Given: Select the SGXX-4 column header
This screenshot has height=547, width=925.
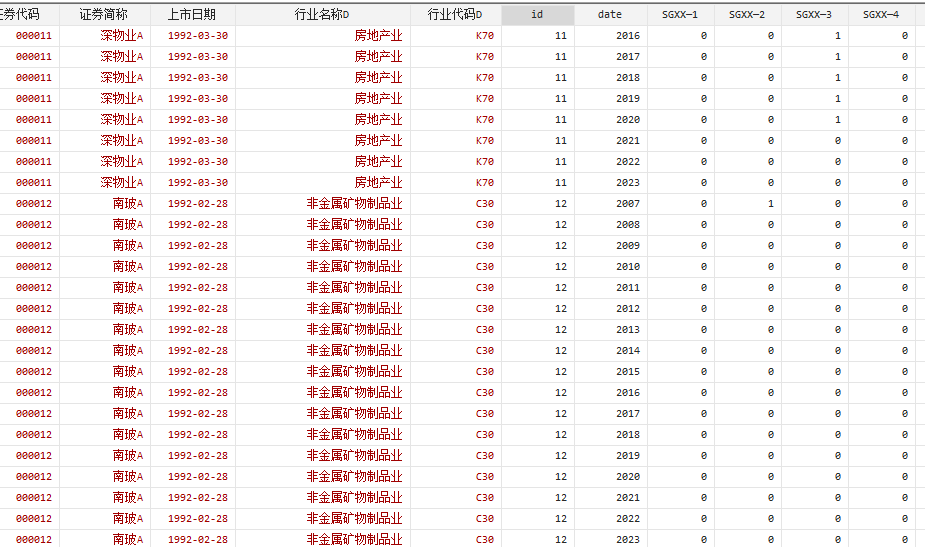Looking at the screenshot, I should (x=881, y=15).
